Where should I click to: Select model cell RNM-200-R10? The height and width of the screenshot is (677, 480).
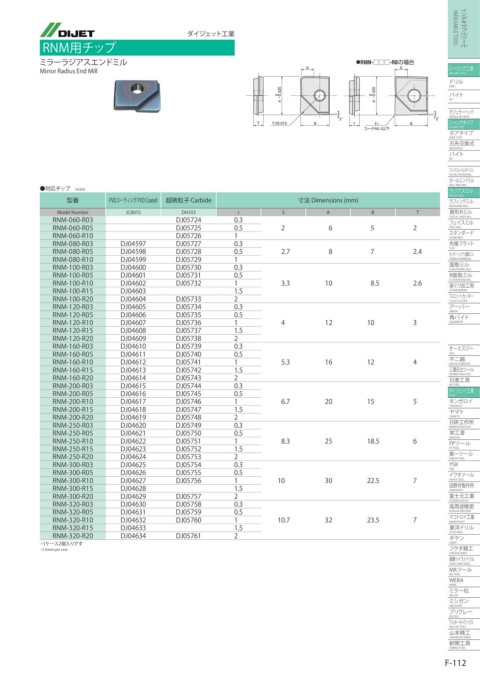coord(73,402)
